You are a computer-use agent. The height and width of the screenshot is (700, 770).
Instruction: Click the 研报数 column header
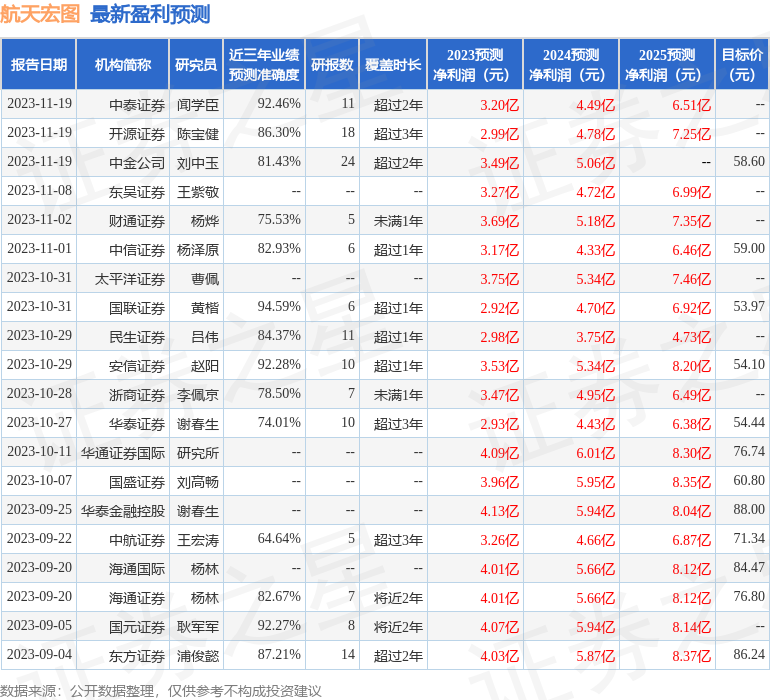pos(332,64)
